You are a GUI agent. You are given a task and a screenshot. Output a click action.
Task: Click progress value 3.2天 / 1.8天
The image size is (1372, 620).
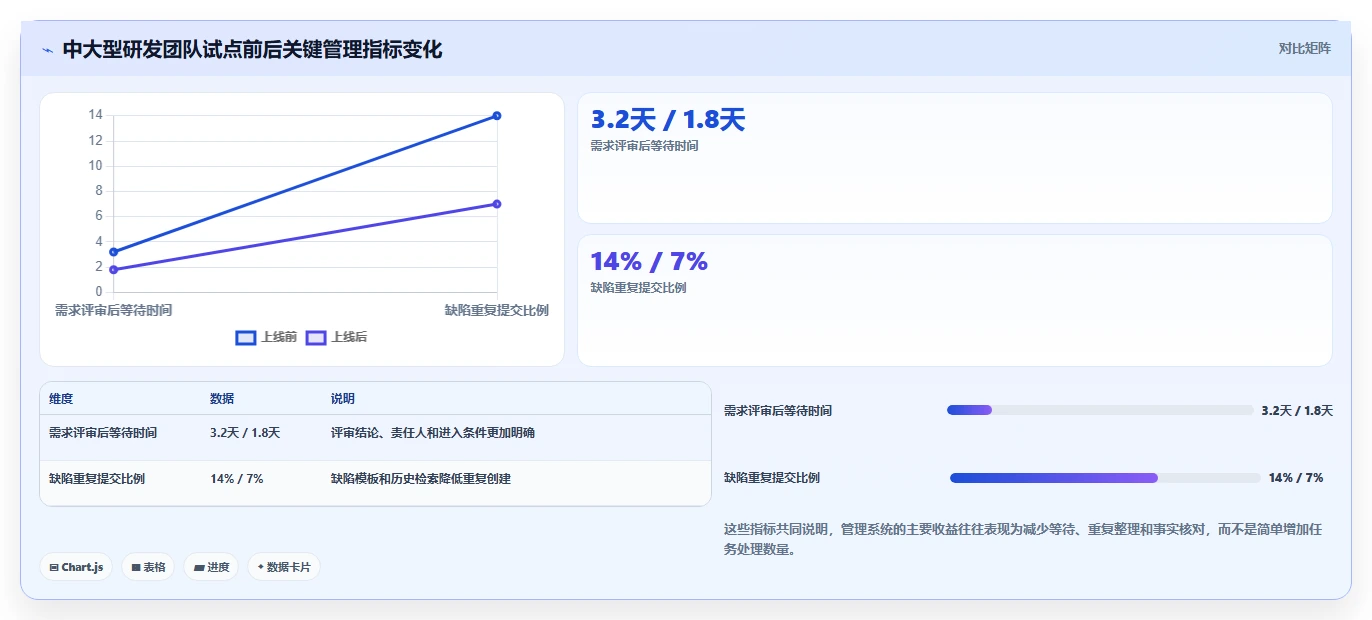coord(1297,411)
